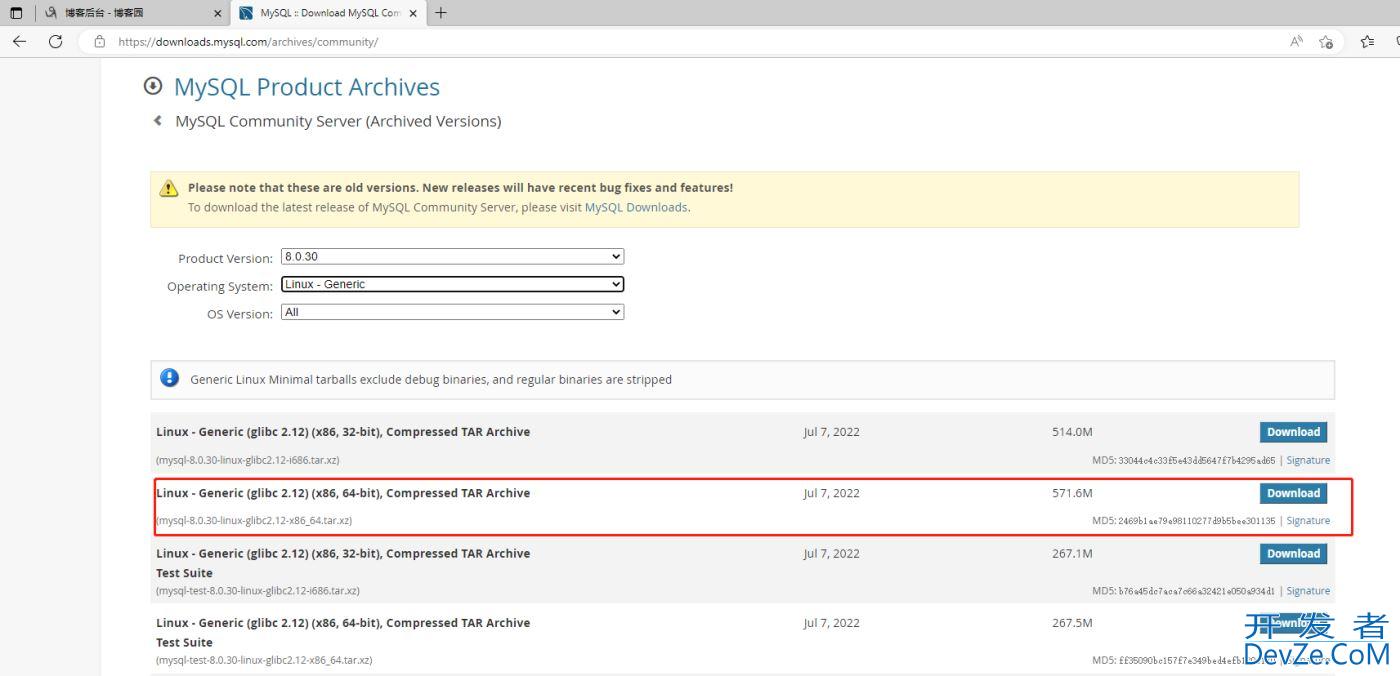Click file name (mysql-test-8.0.30-linux-glibc2.12-i686.tar.xz)

(x=258, y=590)
